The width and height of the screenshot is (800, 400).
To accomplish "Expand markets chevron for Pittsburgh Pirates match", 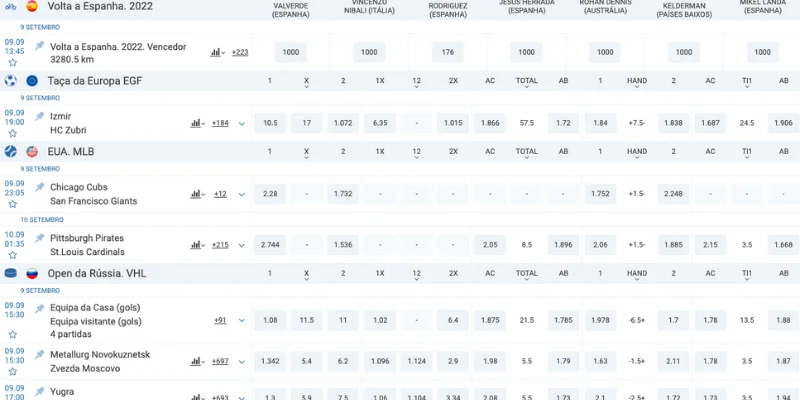I will pos(242,245).
